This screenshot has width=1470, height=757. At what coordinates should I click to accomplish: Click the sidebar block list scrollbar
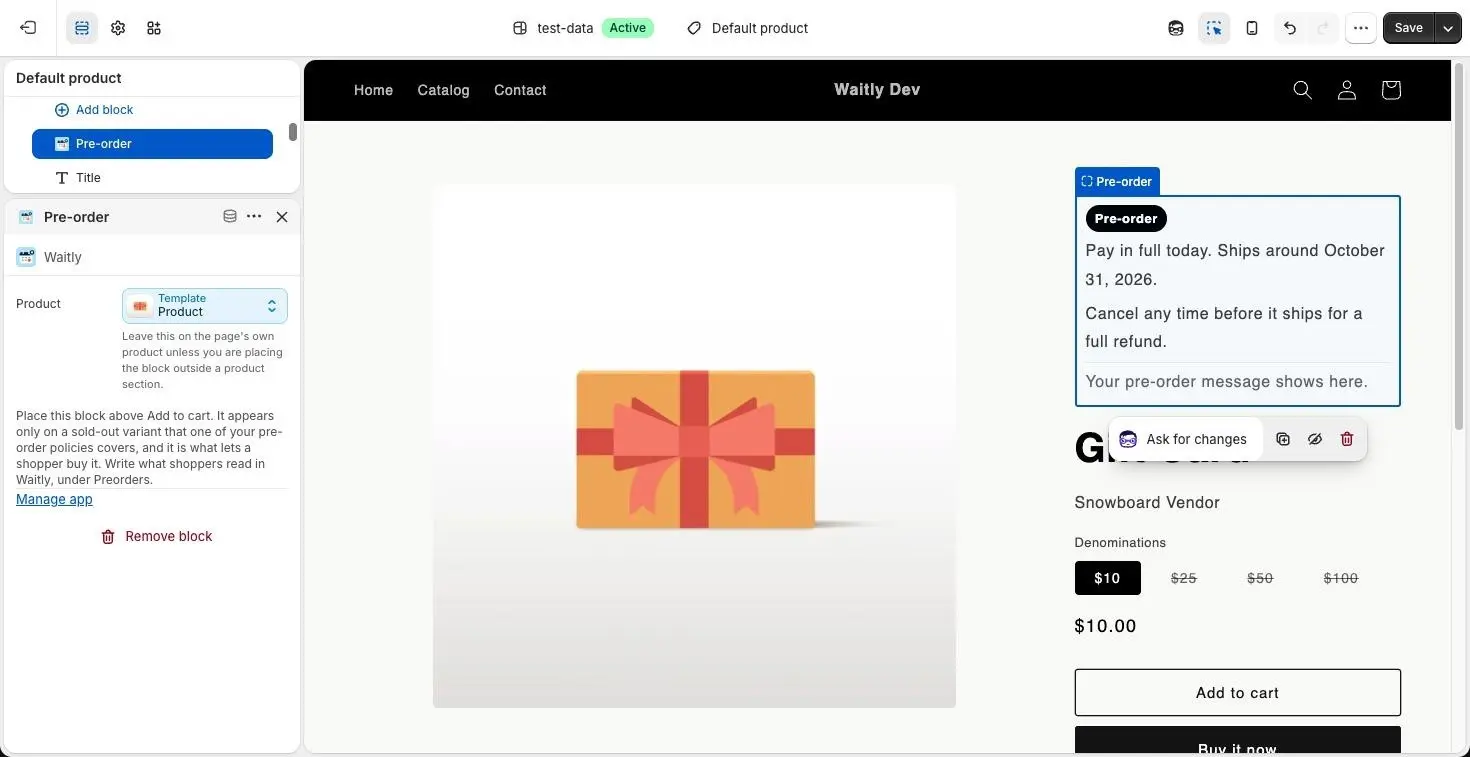click(293, 132)
